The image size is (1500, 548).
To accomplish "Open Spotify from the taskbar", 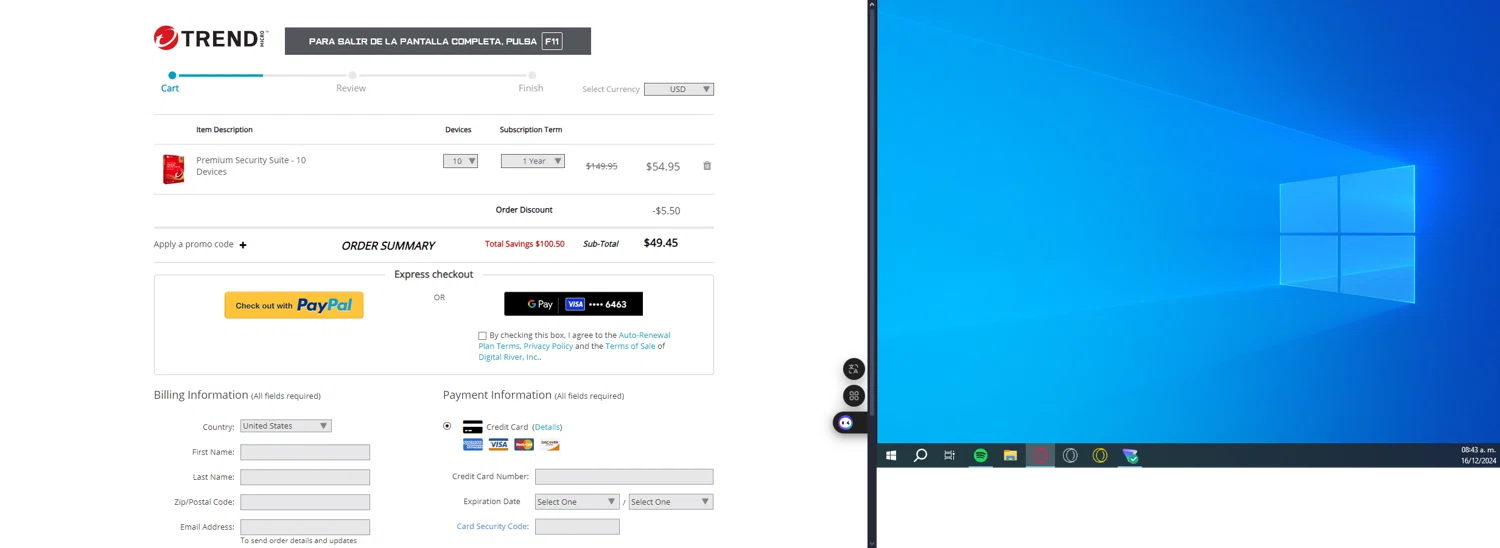I will click(x=981, y=455).
